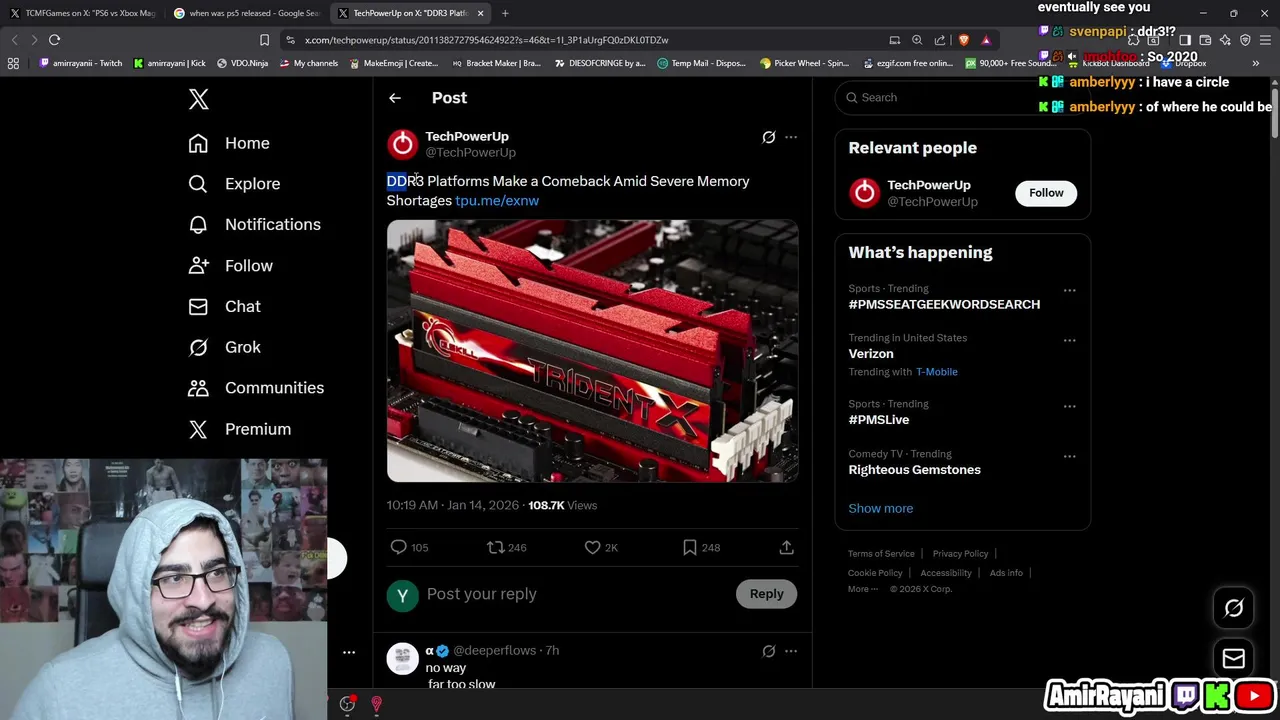Viewport: 1280px width, 720px height.
Task: Click the back arrow on Post header
Action: [395, 98]
